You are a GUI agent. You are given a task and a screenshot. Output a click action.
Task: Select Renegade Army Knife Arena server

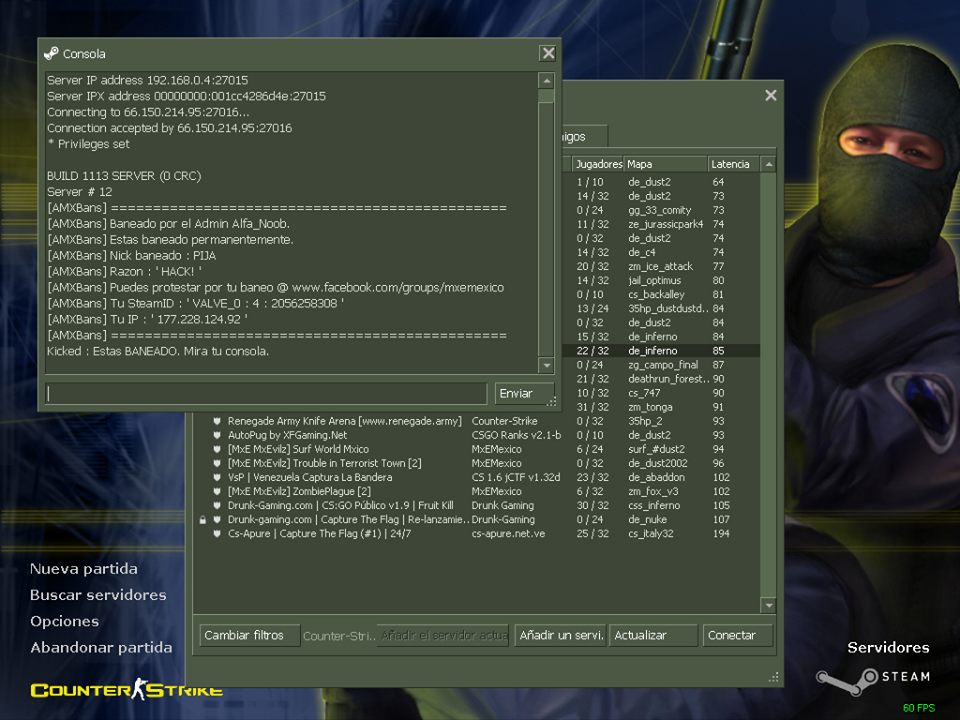point(478,421)
